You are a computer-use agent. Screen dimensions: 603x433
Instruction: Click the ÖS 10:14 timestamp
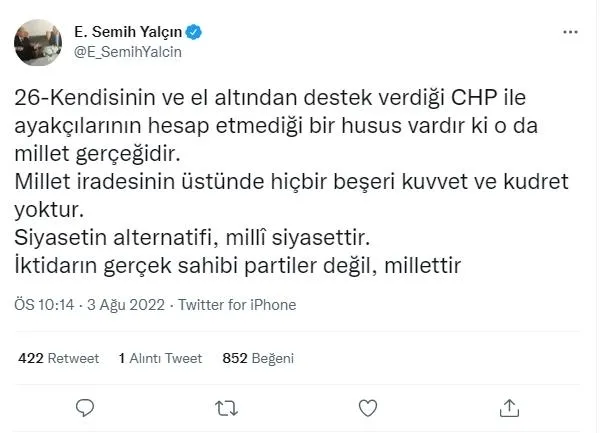42,304
